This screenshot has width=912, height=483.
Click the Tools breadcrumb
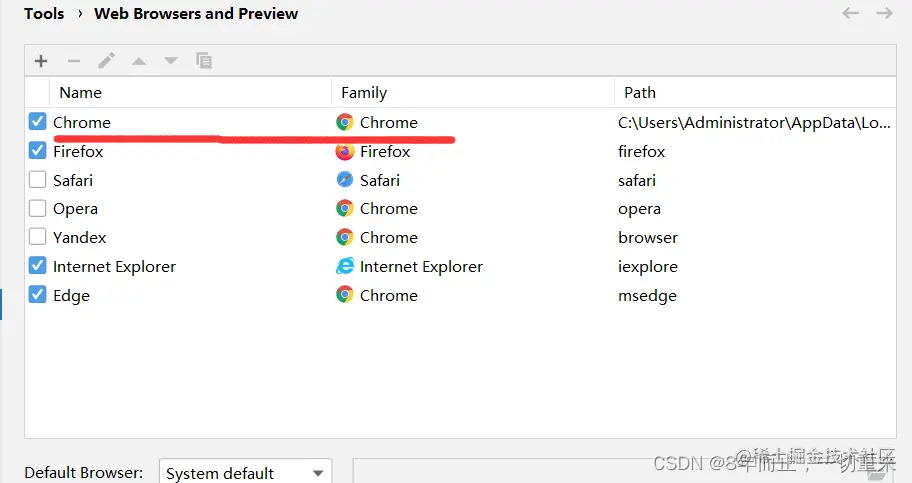tap(44, 13)
